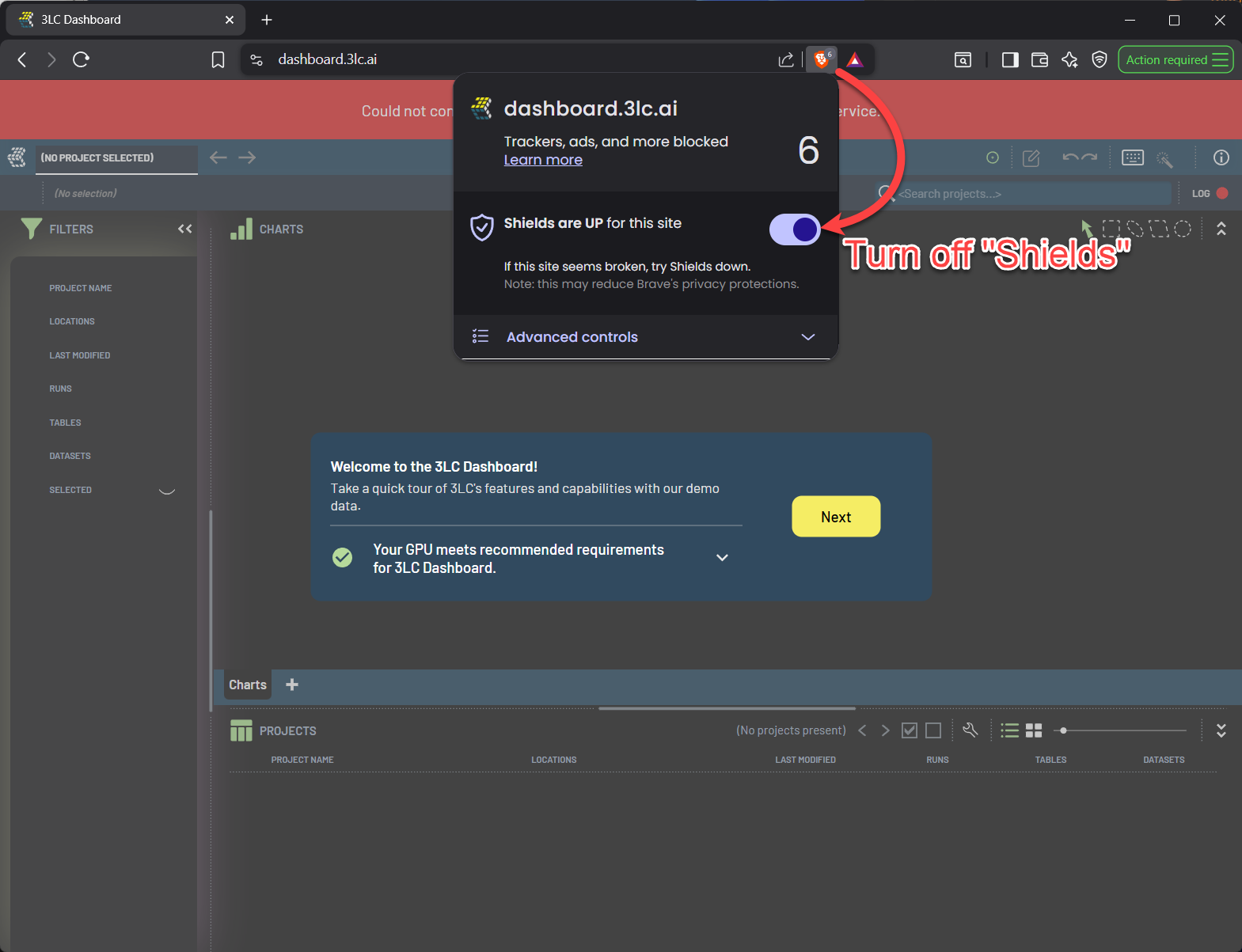The height and width of the screenshot is (952, 1242).
Task: Check the select-all projects checkbox
Action: coord(910,730)
